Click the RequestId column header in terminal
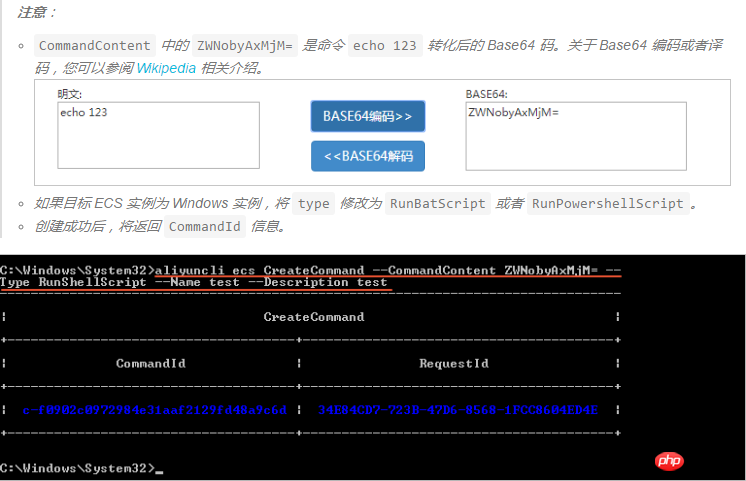Screen dimensions: 746x481 454,363
